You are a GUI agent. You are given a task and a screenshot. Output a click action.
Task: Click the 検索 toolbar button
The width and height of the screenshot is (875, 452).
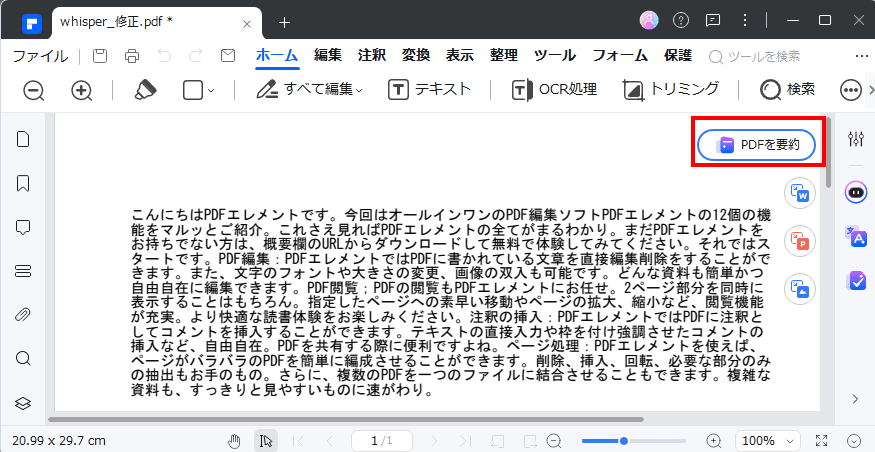(x=788, y=90)
